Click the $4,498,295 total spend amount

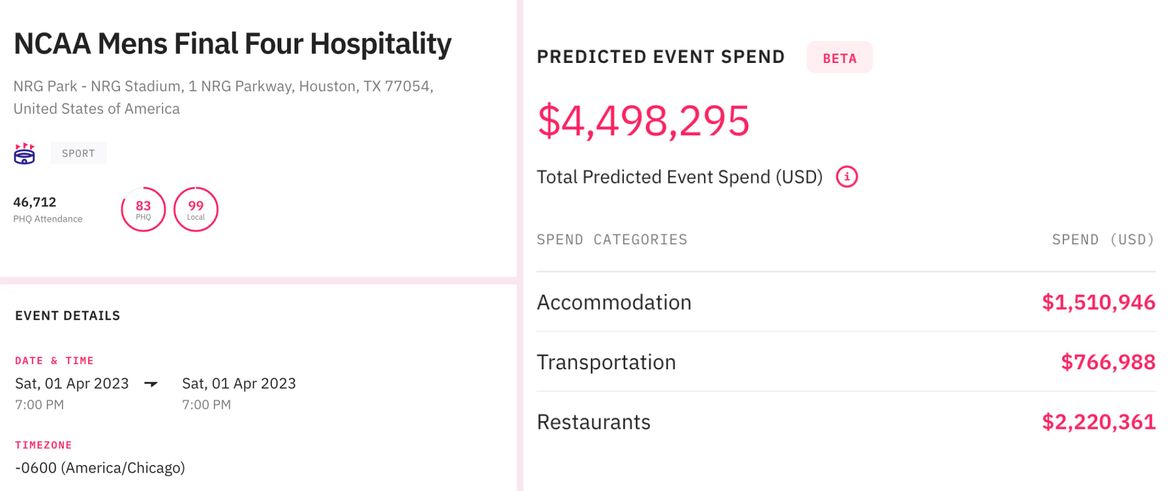(643, 121)
